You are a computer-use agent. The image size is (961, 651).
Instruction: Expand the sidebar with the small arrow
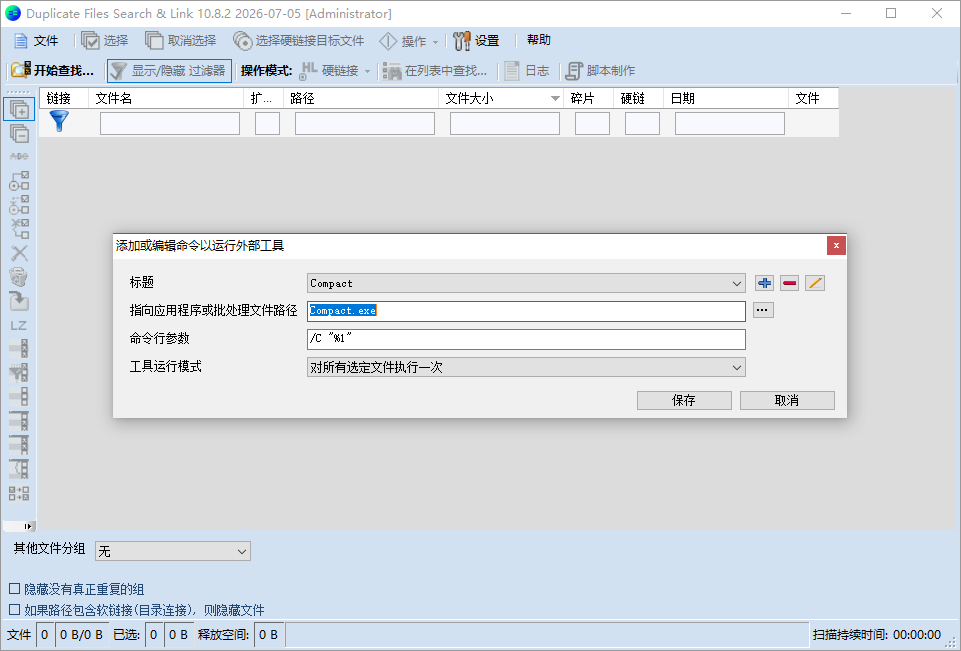pos(28,526)
